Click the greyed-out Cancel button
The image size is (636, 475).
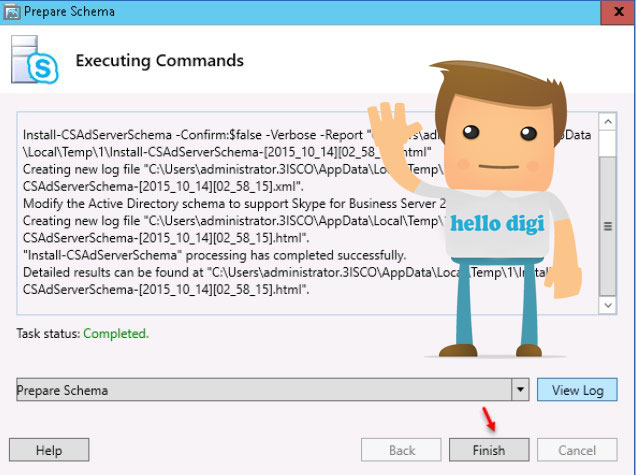577,449
